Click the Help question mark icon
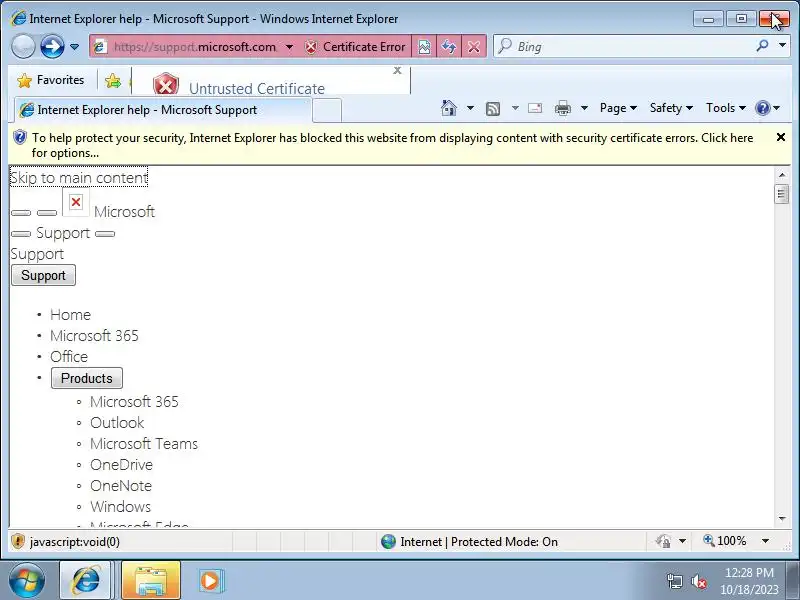800x600 pixels. click(x=763, y=108)
